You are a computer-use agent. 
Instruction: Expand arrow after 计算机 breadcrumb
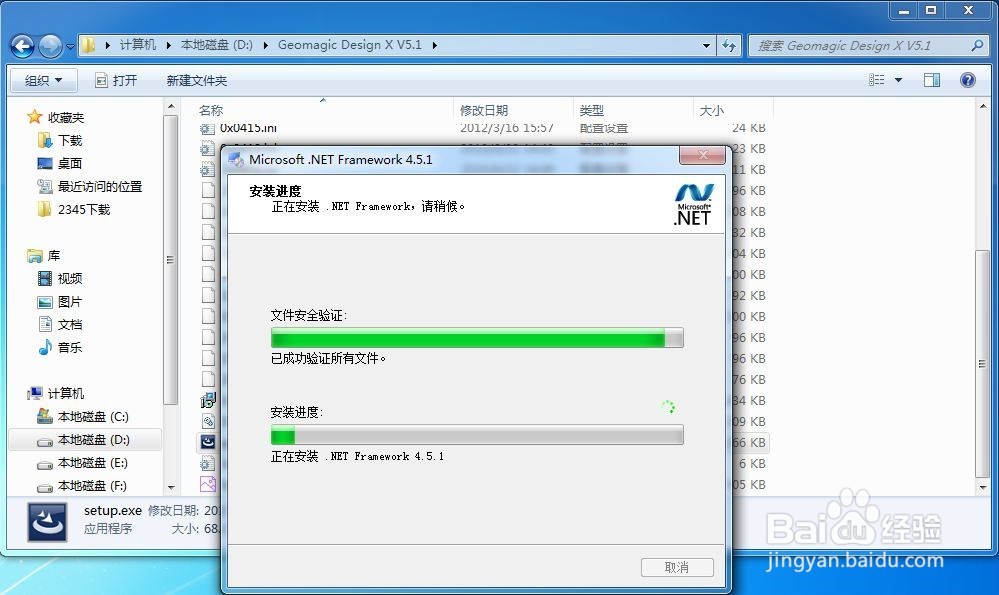[168, 45]
